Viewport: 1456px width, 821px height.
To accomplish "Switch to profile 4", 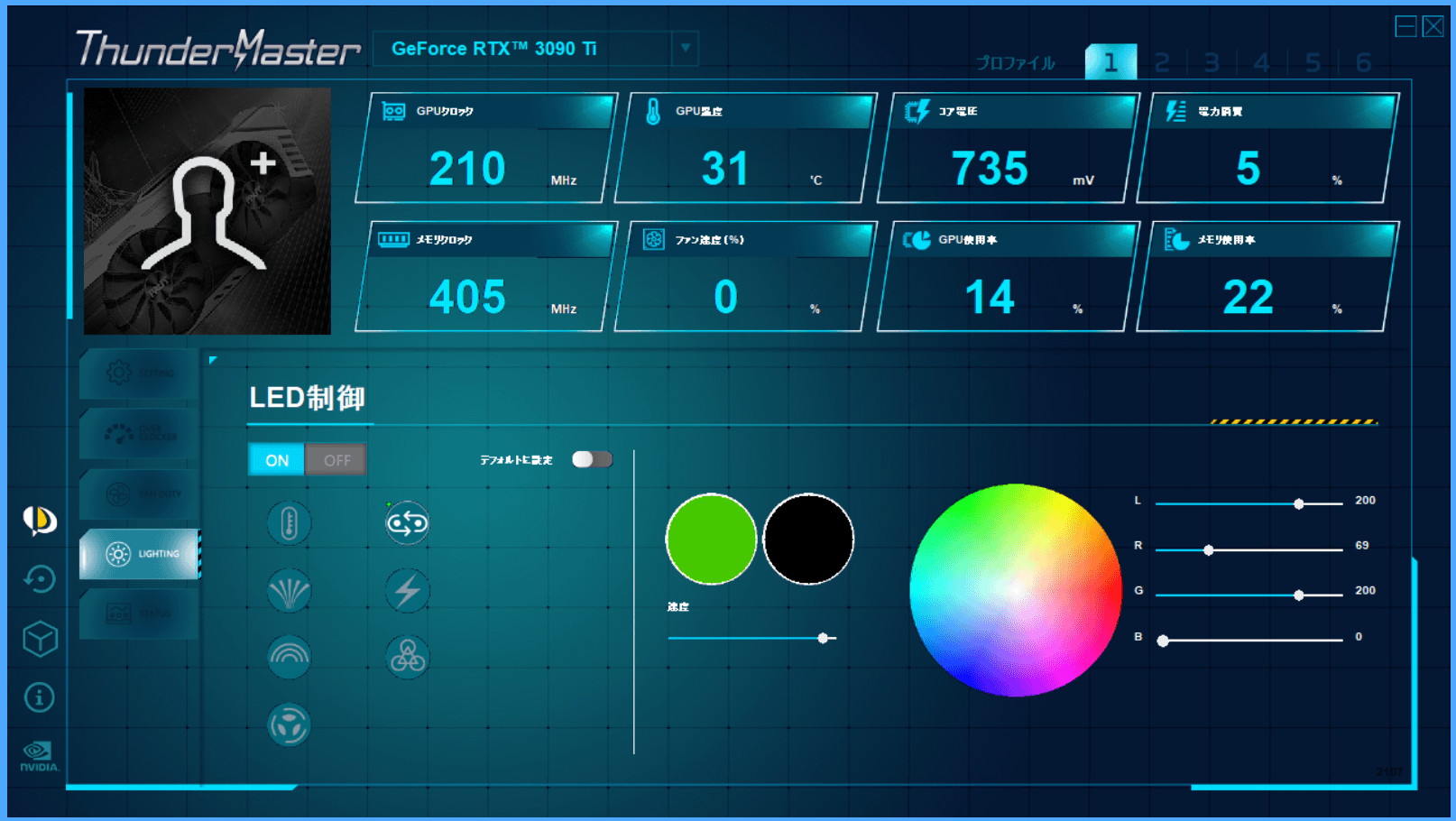I will click(x=1262, y=62).
